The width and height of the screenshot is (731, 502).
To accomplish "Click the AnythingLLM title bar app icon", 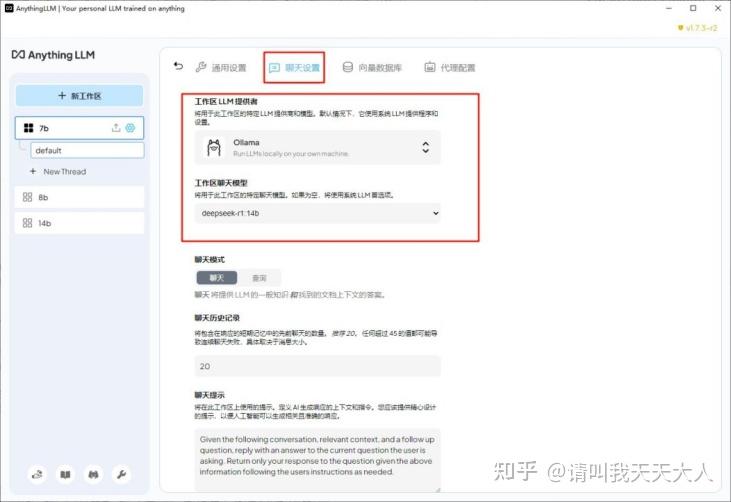I will [x=9, y=8].
